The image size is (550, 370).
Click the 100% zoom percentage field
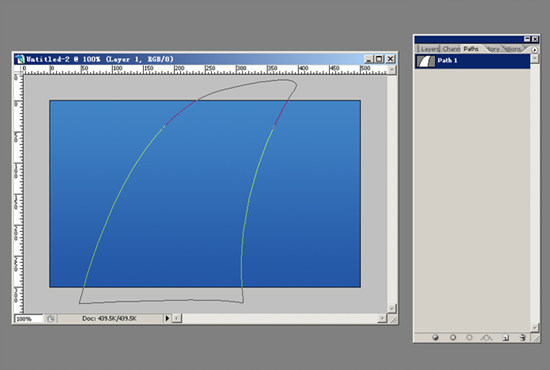click(28, 319)
